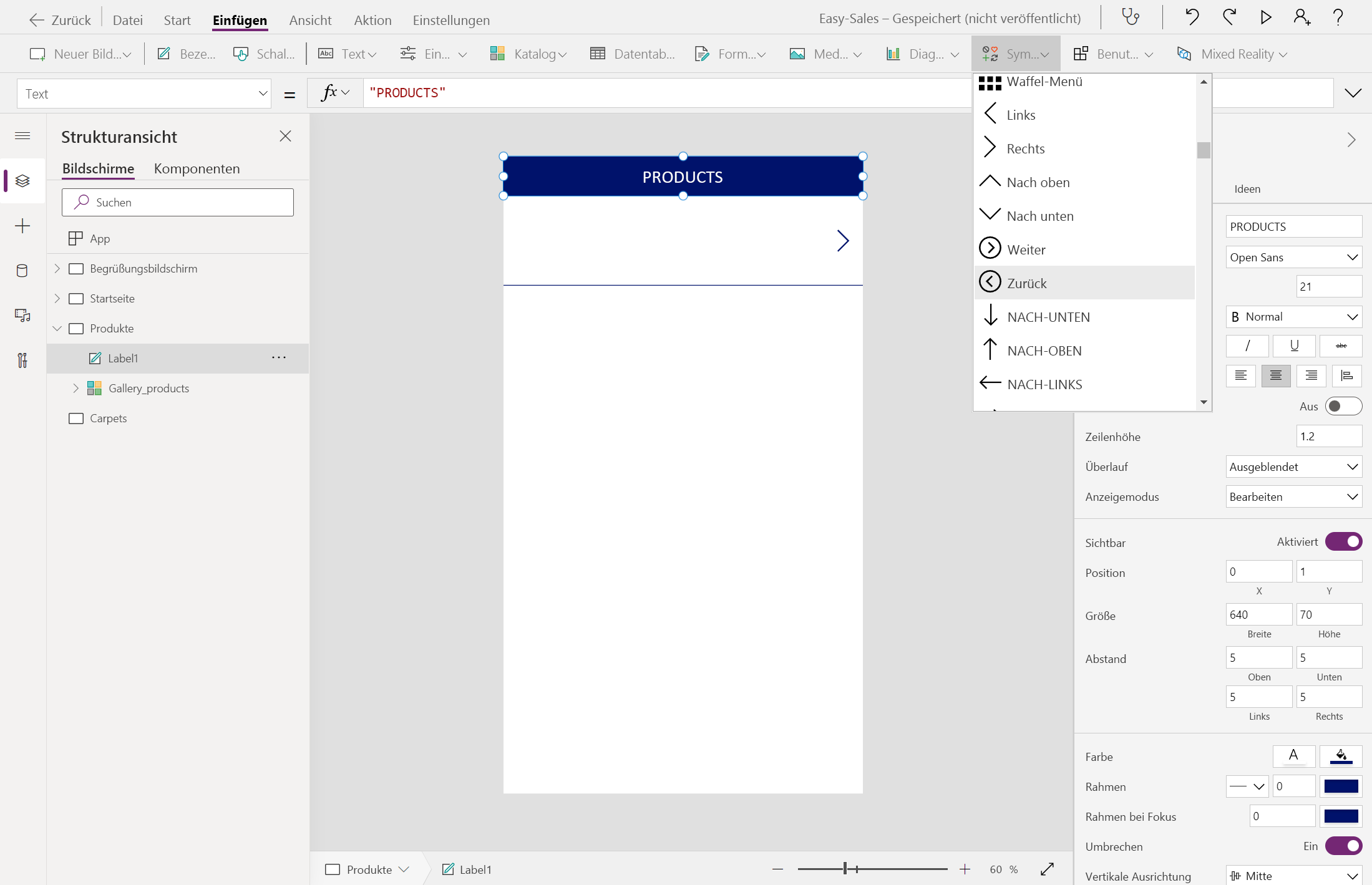Open the Überlauf Ausgeblendet dropdown
This screenshot has width=1372, height=885.
pos(1293,467)
